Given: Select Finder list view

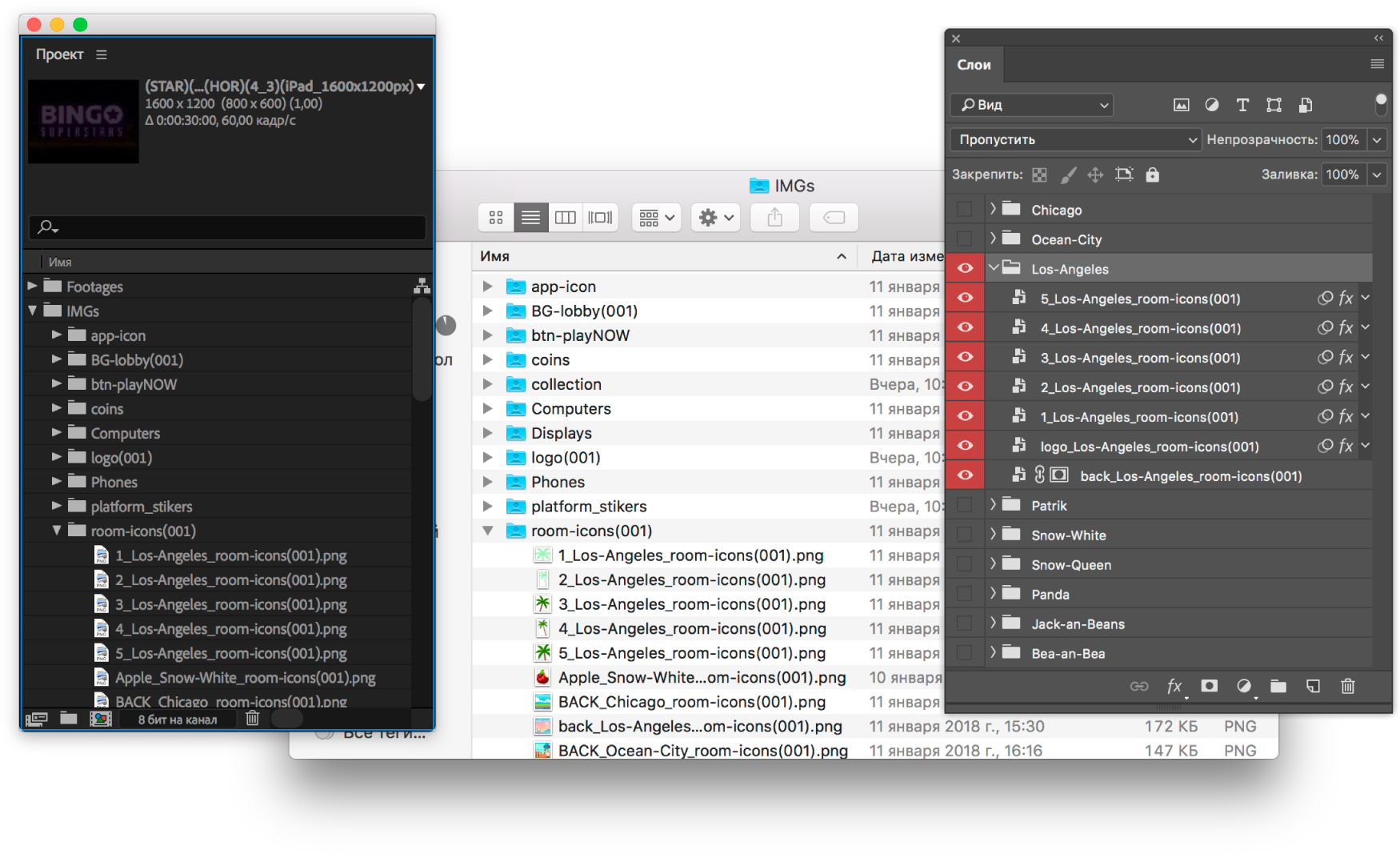Looking at the screenshot, I should coord(530,218).
